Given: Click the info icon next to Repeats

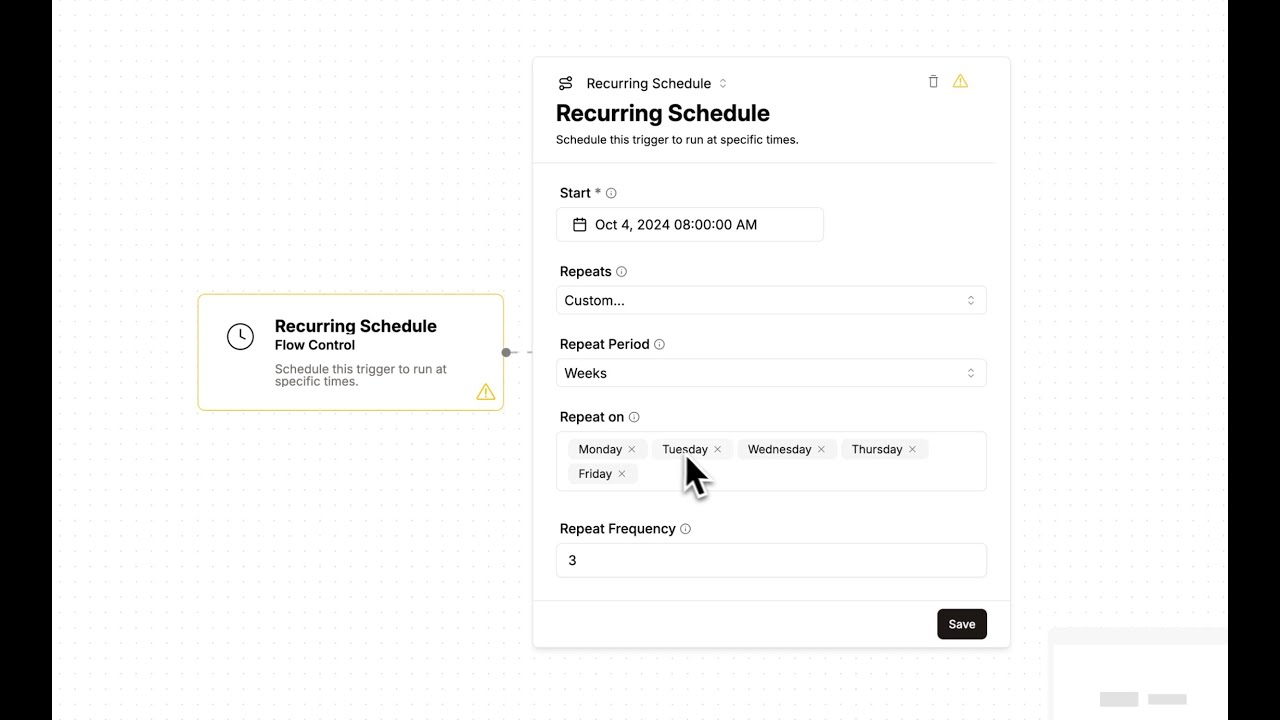Looking at the screenshot, I should pyautogui.click(x=621, y=272).
